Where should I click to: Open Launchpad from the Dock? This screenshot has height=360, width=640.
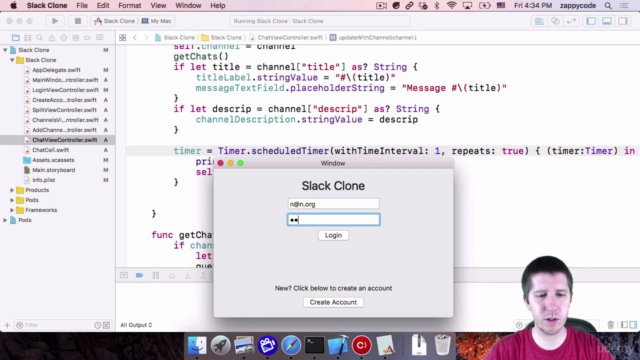click(220, 345)
